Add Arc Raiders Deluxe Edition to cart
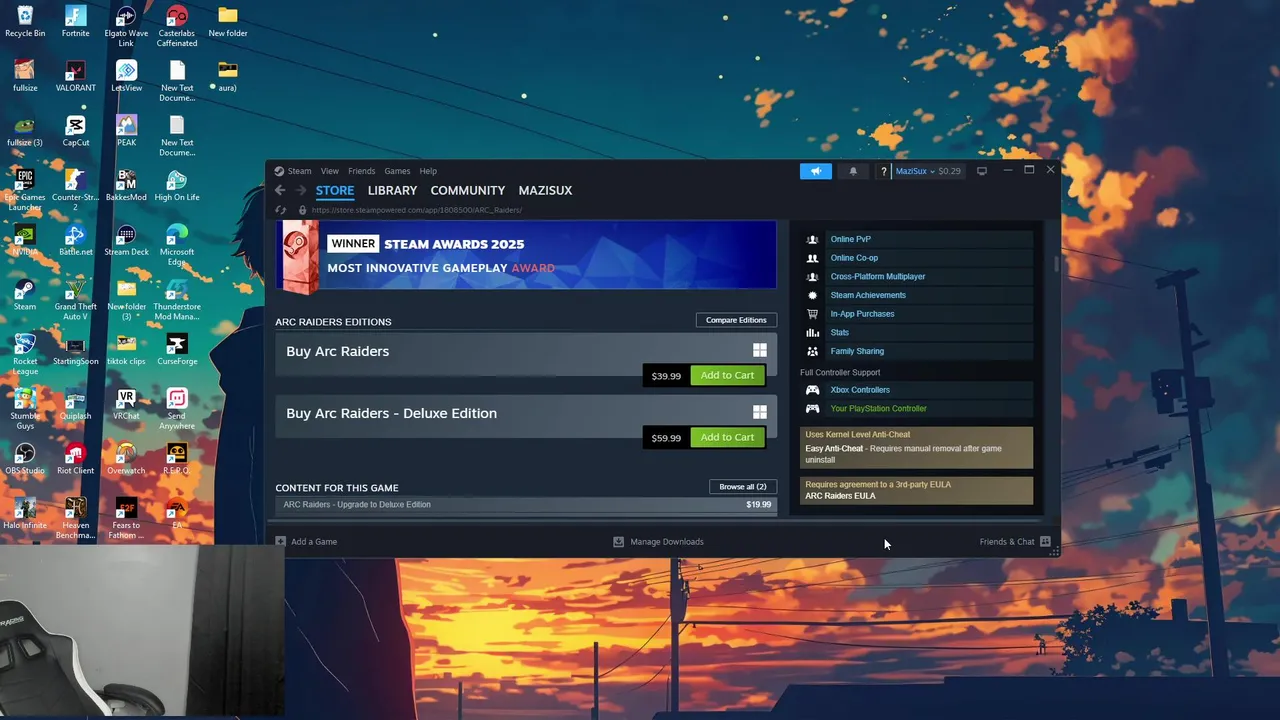1280x720 pixels. pos(727,437)
